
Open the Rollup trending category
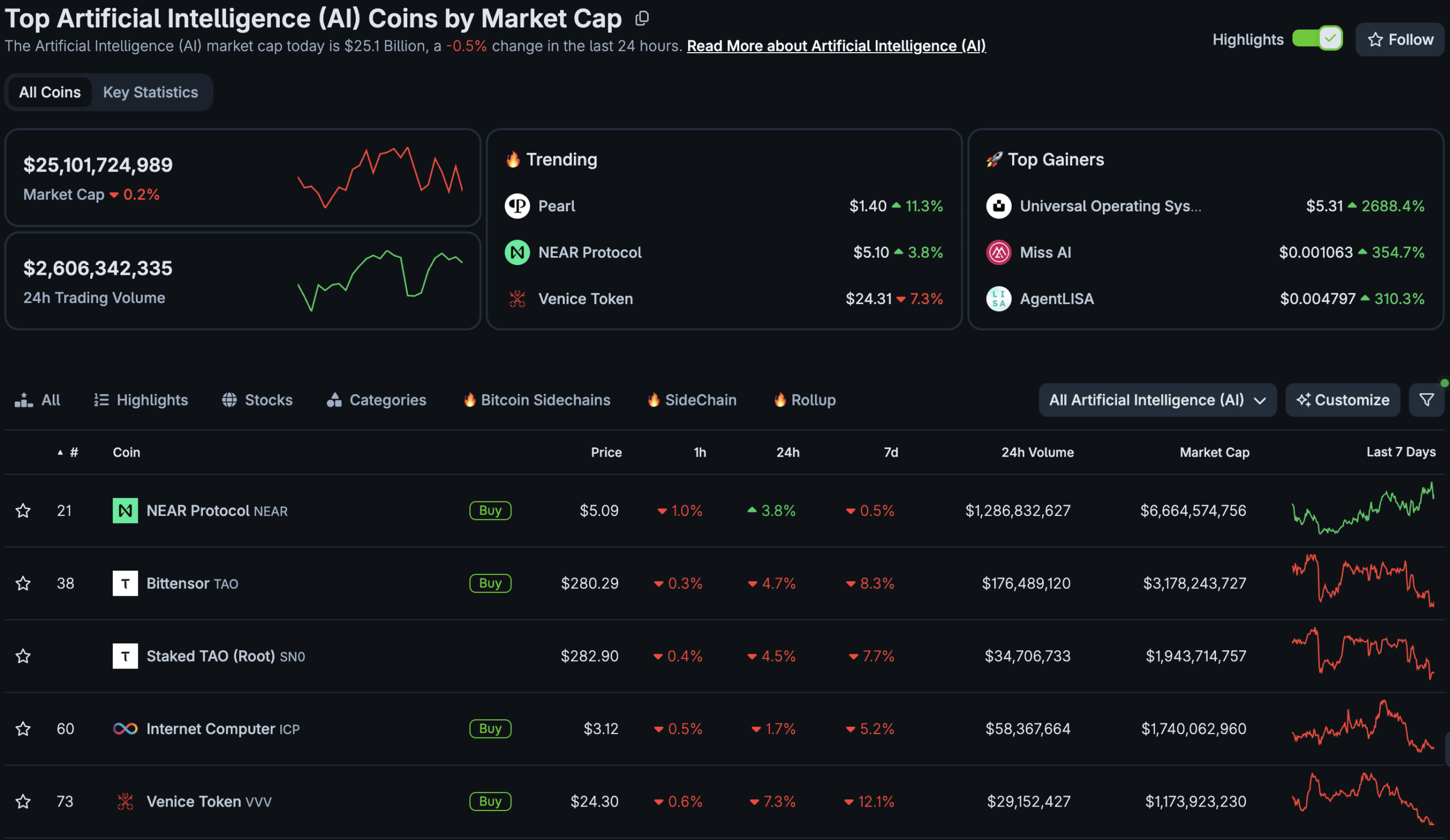click(804, 400)
